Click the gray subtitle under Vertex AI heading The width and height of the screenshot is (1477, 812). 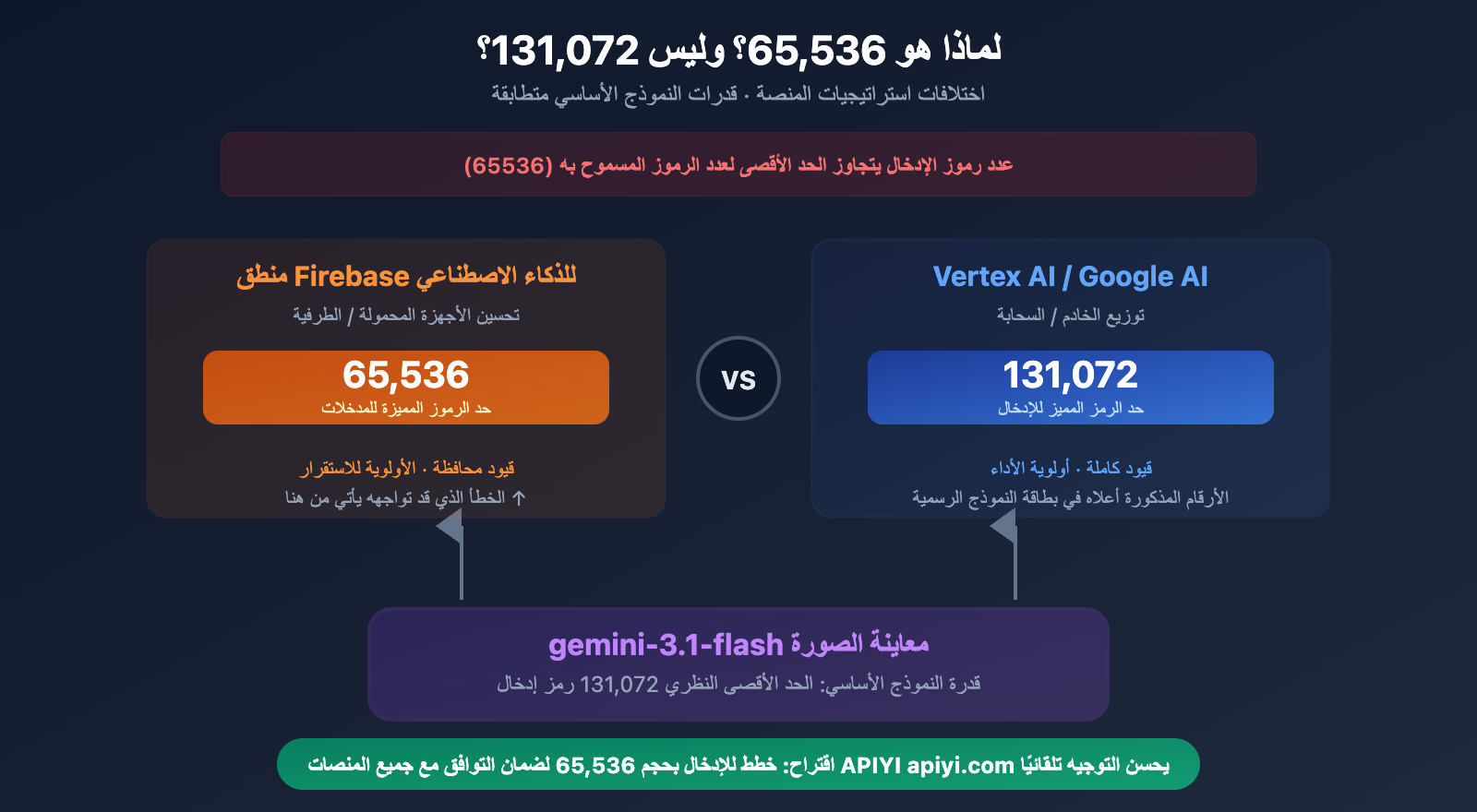[1071, 316]
